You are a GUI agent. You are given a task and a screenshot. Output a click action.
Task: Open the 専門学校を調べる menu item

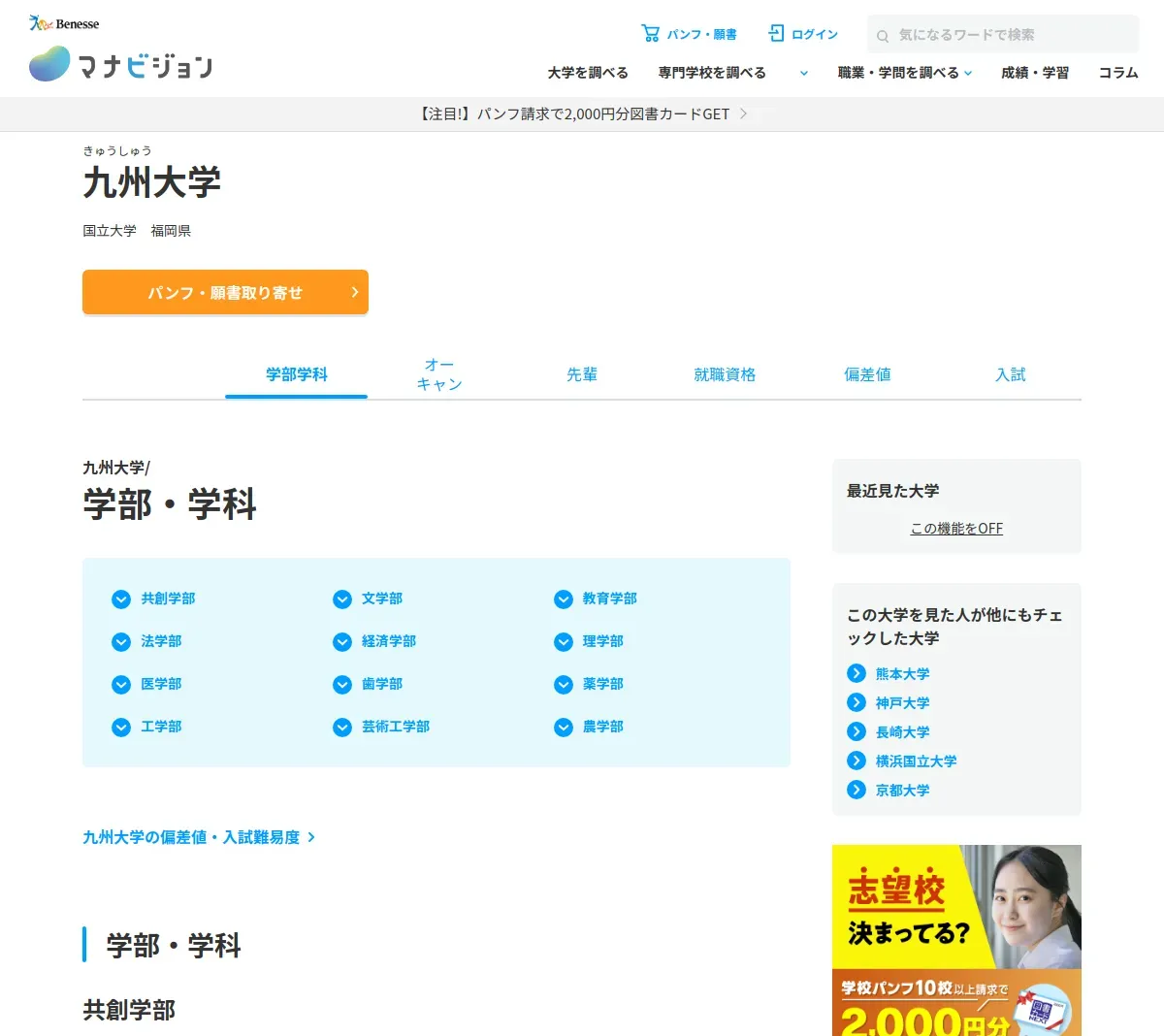point(712,73)
